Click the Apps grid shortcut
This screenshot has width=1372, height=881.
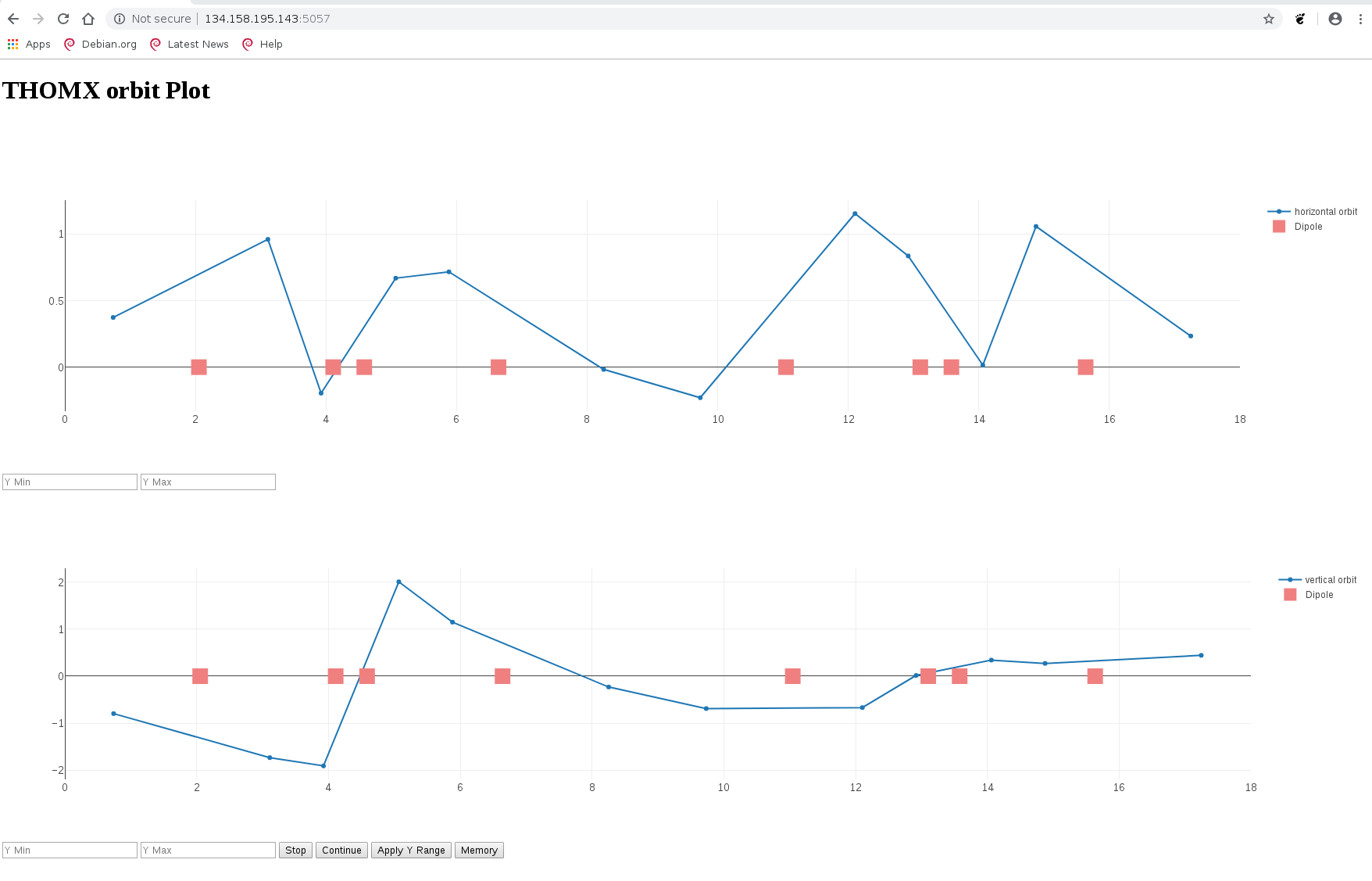click(29, 45)
